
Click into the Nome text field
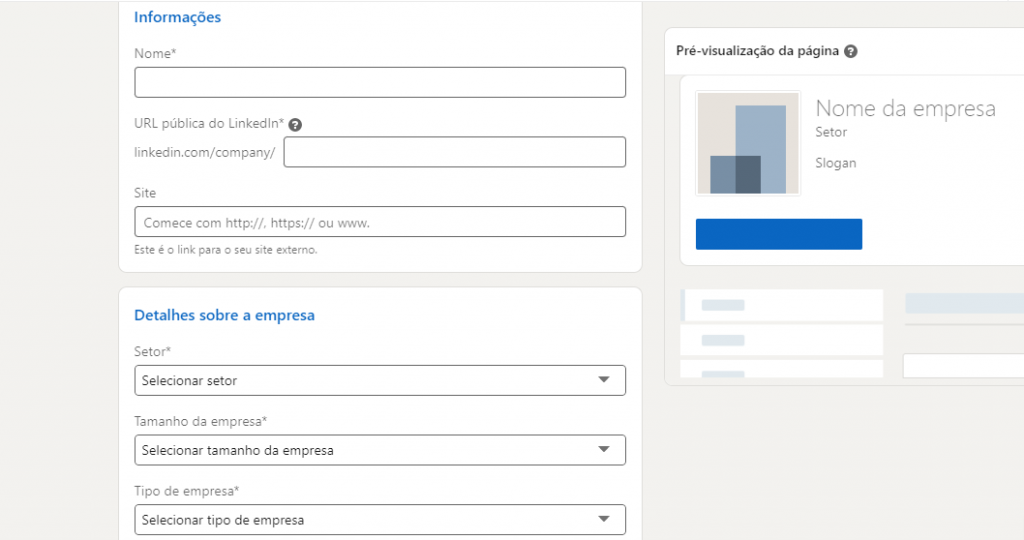[x=380, y=82]
